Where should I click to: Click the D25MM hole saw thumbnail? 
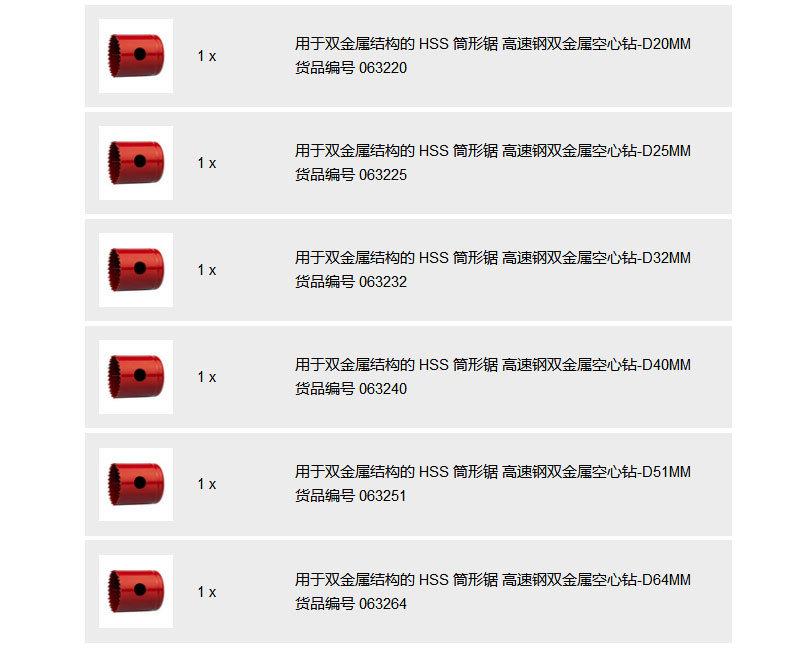[136, 163]
